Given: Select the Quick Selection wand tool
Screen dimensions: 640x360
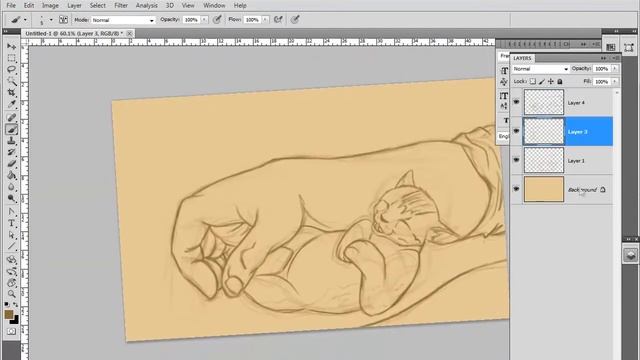Looking at the screenshot, I should 11,81.
